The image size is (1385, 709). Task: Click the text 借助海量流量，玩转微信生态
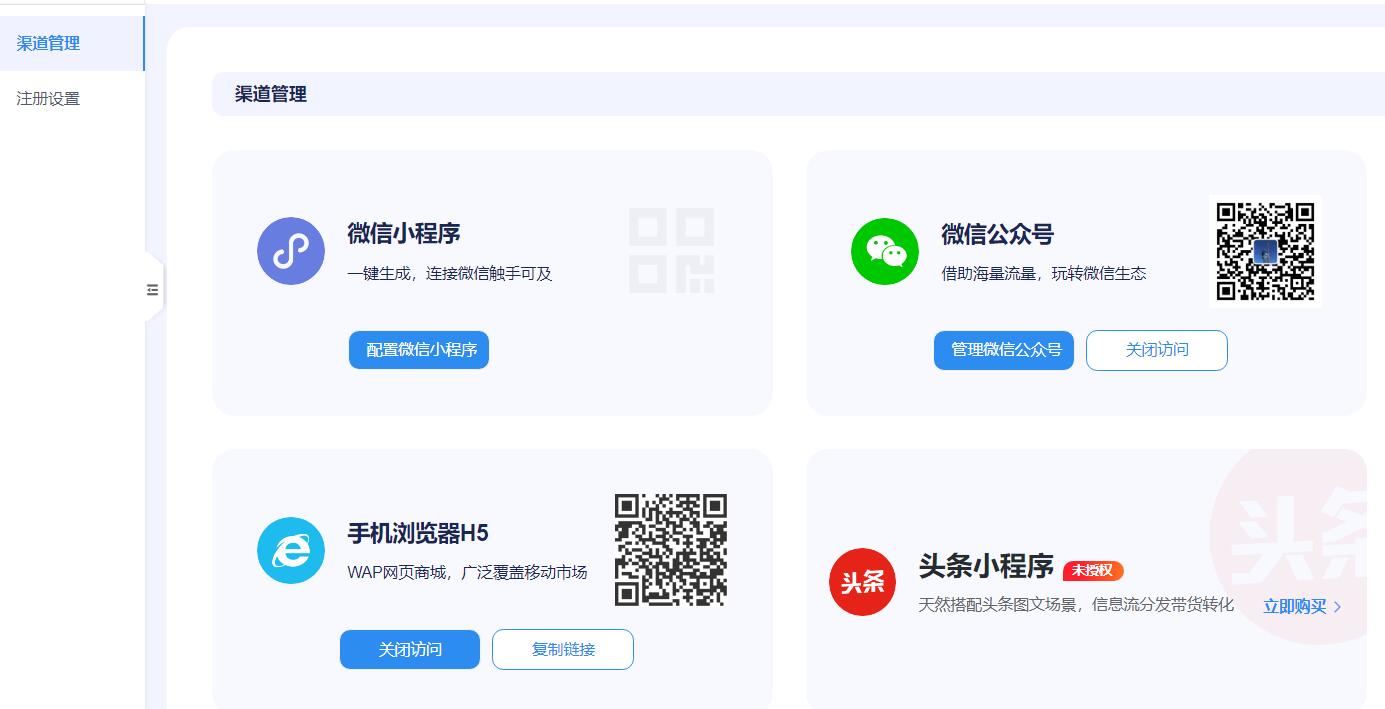click(1044, 274)
